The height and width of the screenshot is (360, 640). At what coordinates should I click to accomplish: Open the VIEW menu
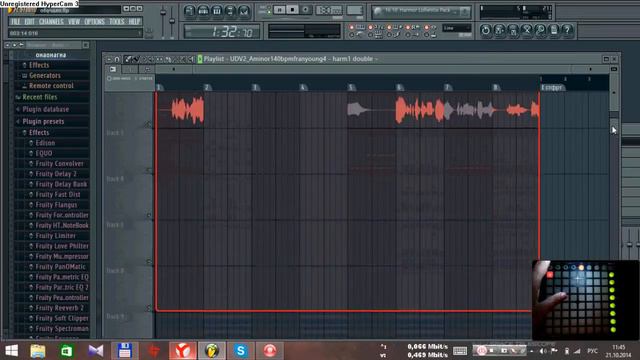tap(74, 21)
